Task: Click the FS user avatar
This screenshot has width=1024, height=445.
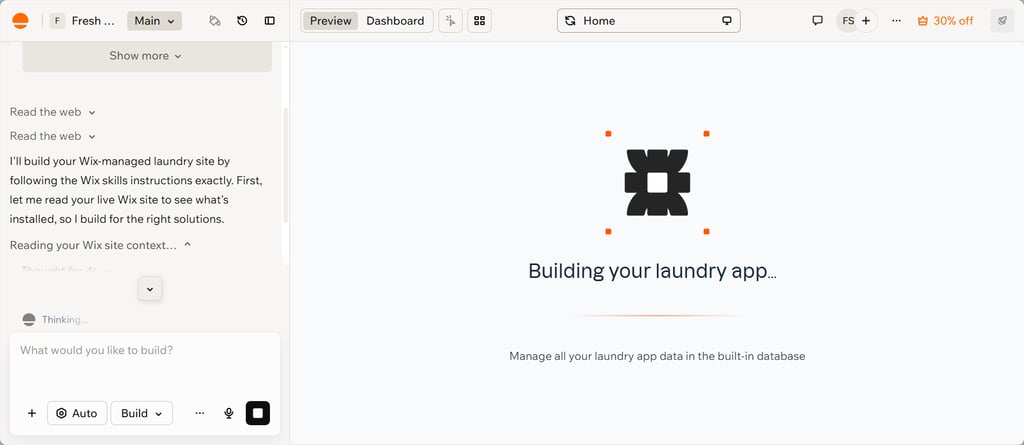Action: pyautogui.click(x=847, y=21)
